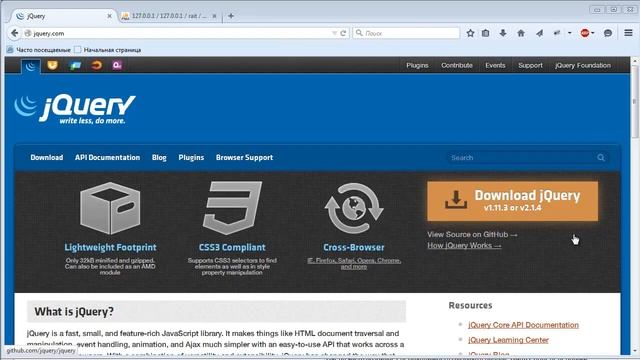
Task: Click the Sizzle orange swirl icon
Action: coord(96,65)
